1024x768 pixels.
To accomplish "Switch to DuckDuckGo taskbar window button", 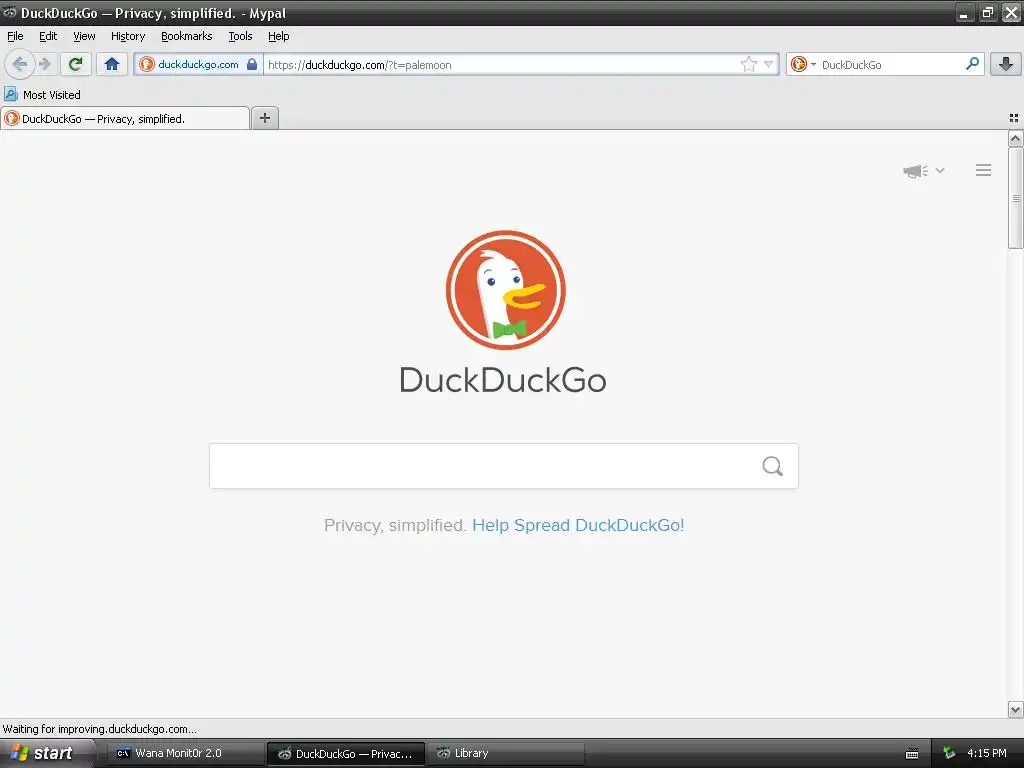I will click(346, 753).
